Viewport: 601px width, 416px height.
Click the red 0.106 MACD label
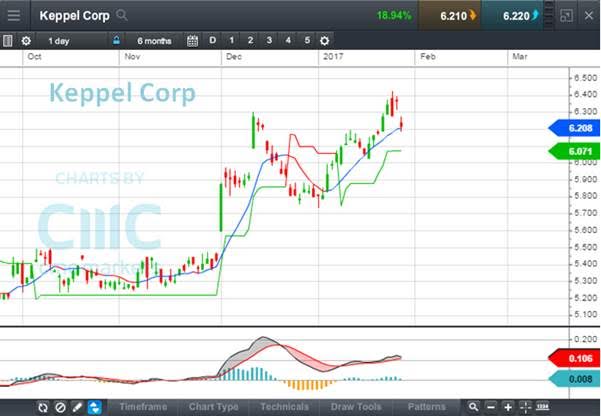(x=574, y=358)
